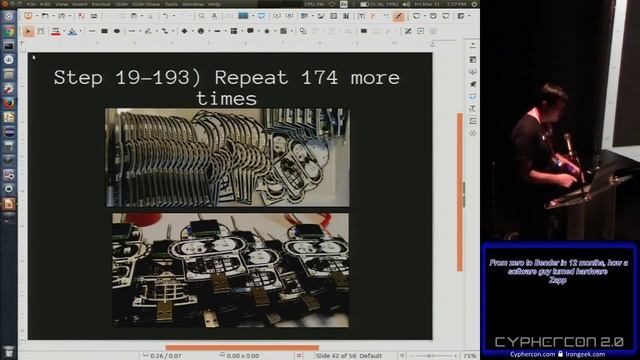Toggle Extrusion on the drawing toolbar
Screen dimensions: 640x360
(433, 31)
